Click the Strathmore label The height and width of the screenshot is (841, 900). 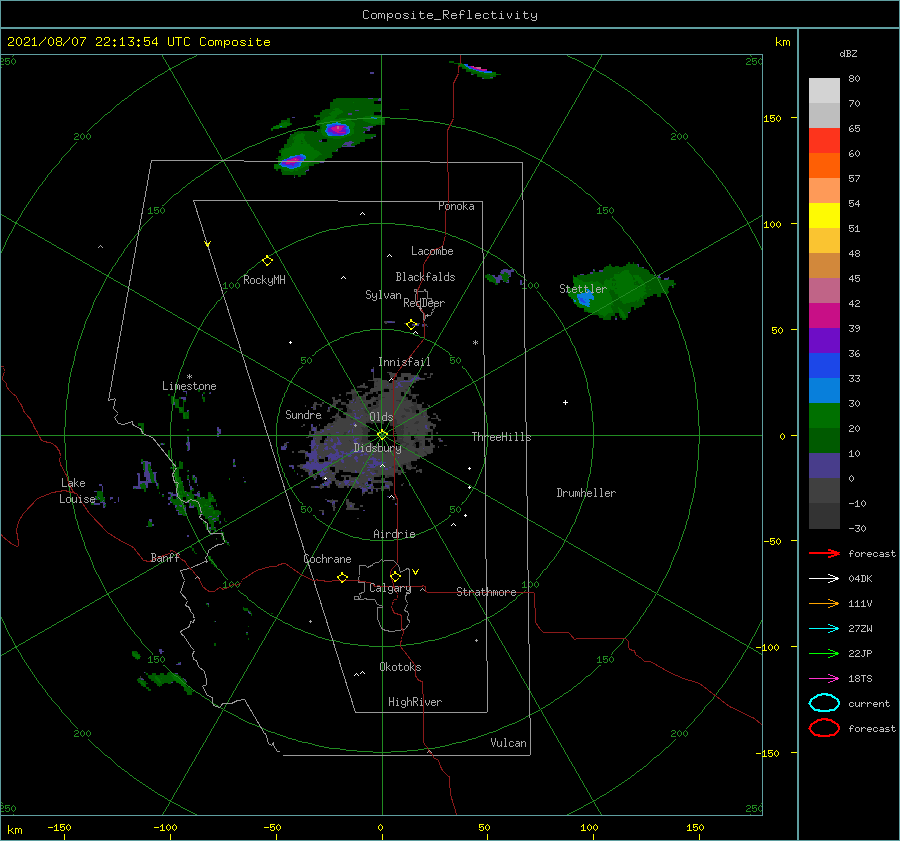[x=486, y=592]
